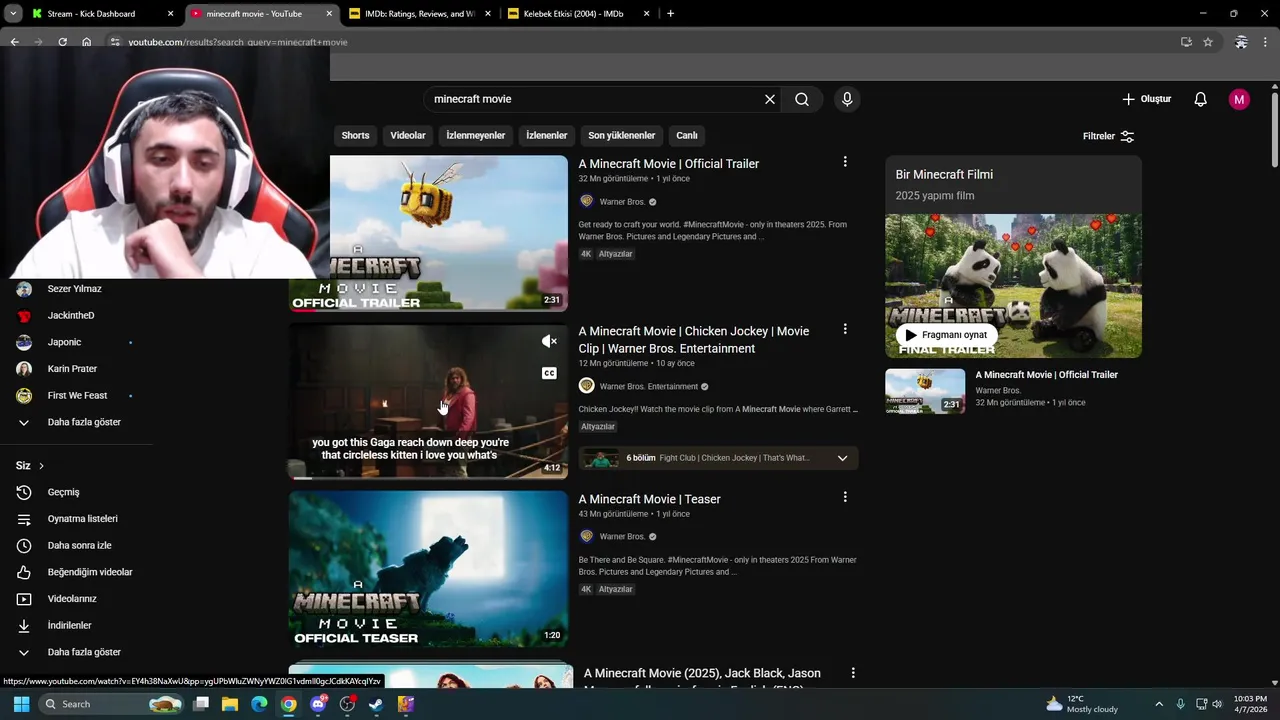Viewport: 1280px width, 720px height.
Task: Open the Filtreler search filters
Action: click(x=1108, y=136)
